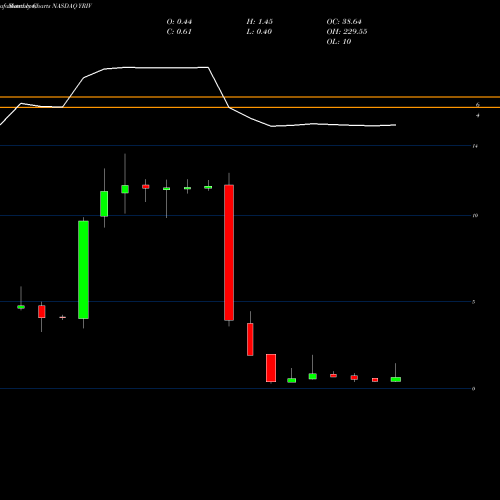Click the 'NASDAQ YRIV' chart title
This screenshot has height=500, width=500.
(72, 6)
